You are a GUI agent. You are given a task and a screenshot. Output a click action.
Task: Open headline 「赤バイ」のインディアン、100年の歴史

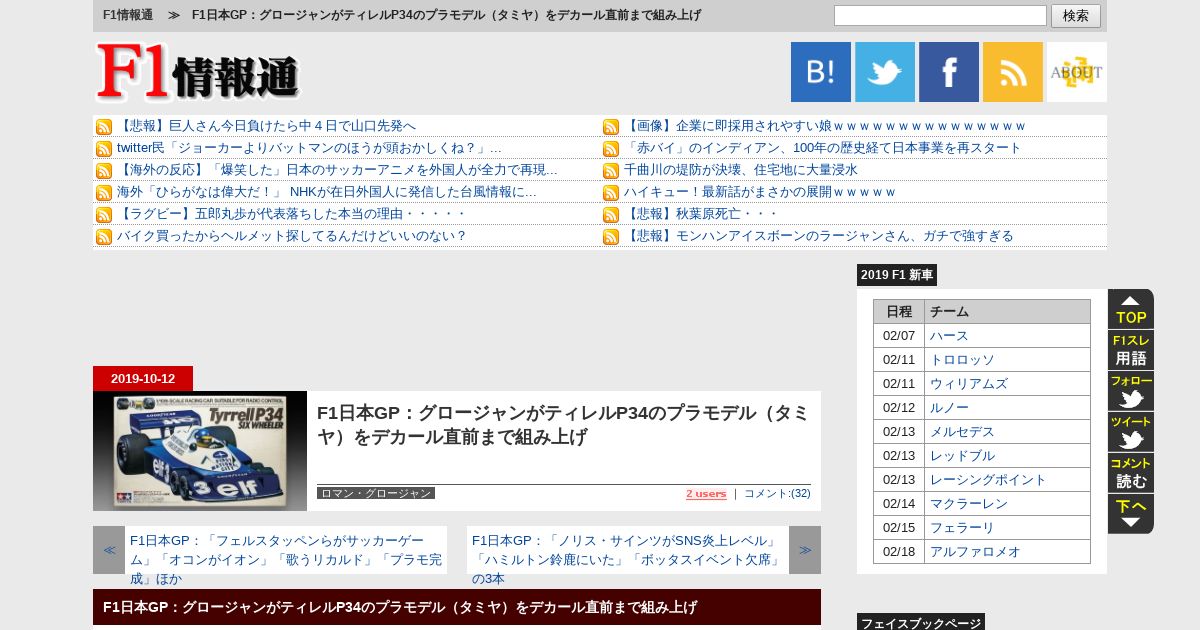click(823, 148)
